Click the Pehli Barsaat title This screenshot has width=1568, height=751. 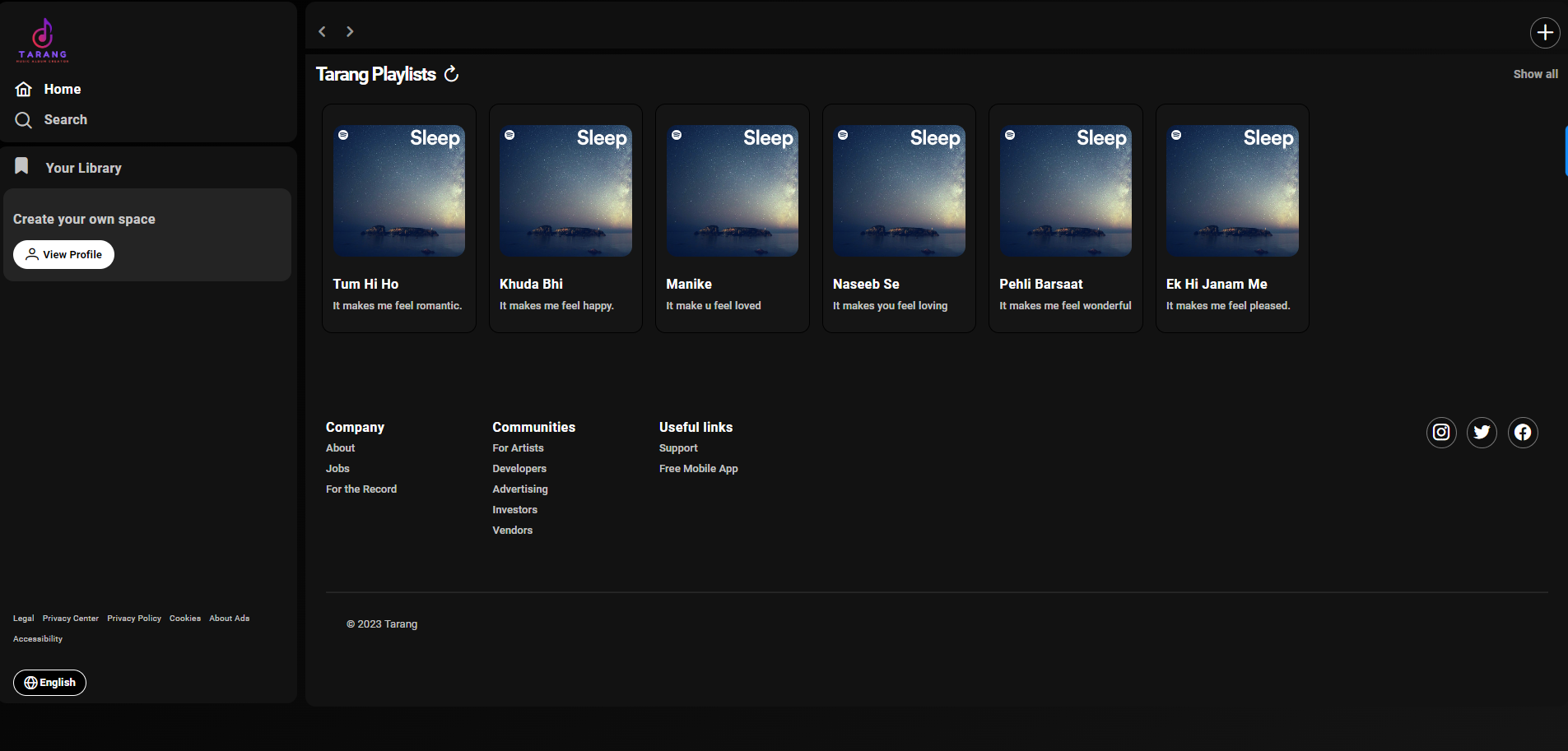click(x=1041, y=284)
